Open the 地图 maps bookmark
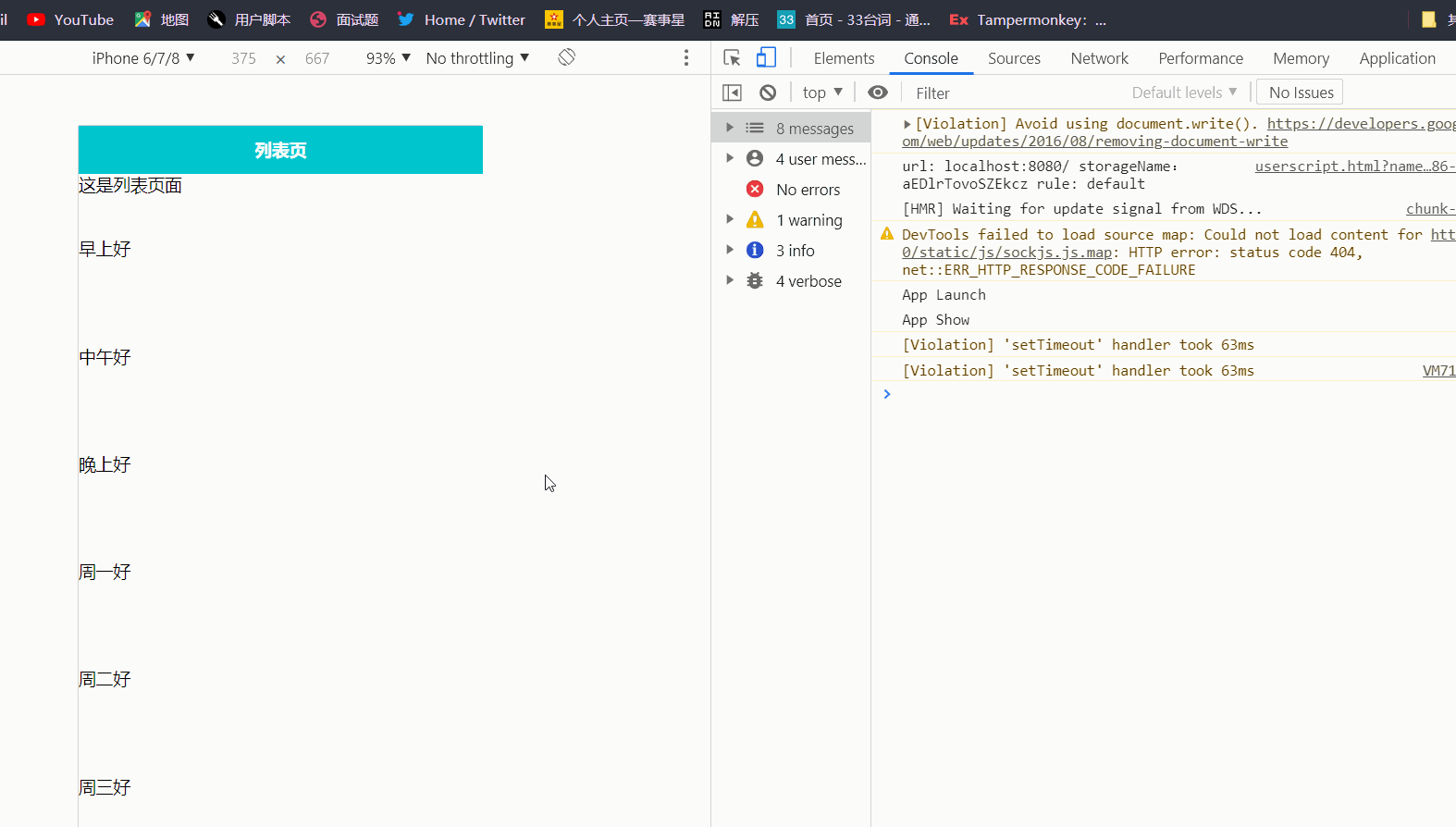This screenshot has width=1456, height=827. point(162,19)
